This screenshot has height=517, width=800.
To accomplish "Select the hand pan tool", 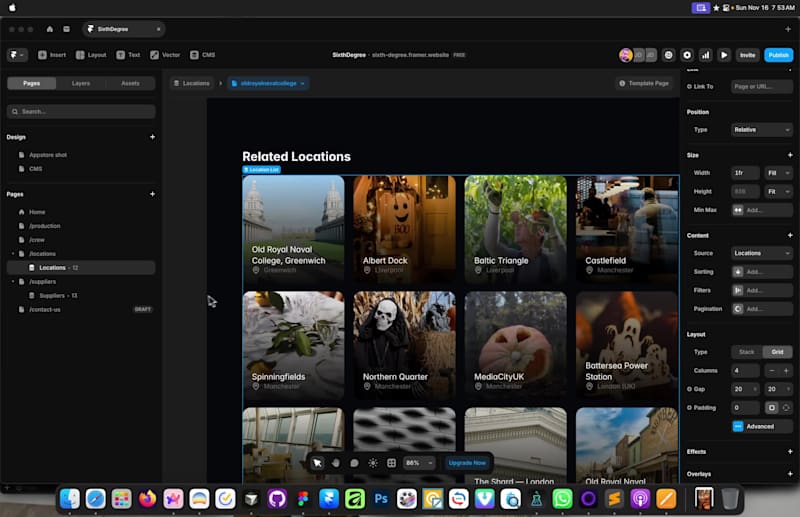I will pos(336,463).
